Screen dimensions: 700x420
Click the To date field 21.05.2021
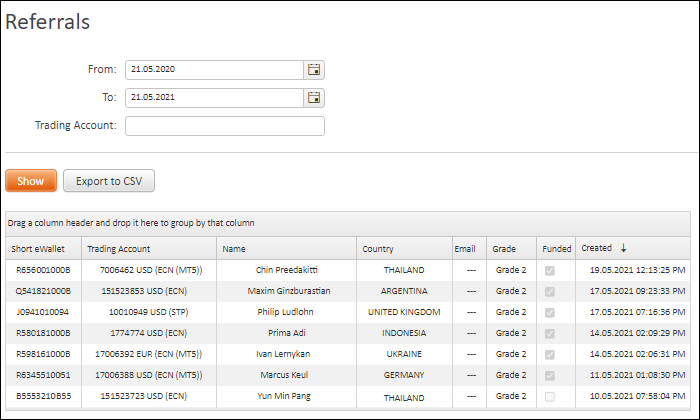214,98
